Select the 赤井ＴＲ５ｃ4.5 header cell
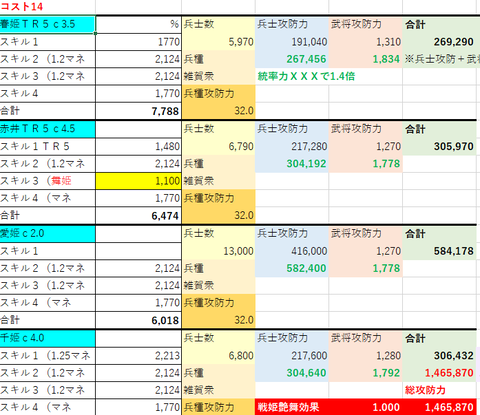 [48, 129]
